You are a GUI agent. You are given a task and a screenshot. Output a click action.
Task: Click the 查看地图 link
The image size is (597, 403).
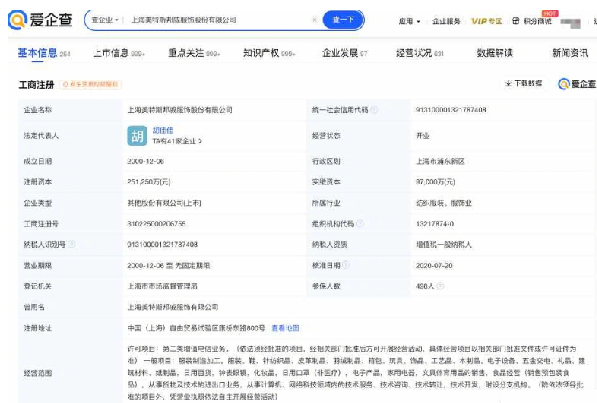click(285, 328)
